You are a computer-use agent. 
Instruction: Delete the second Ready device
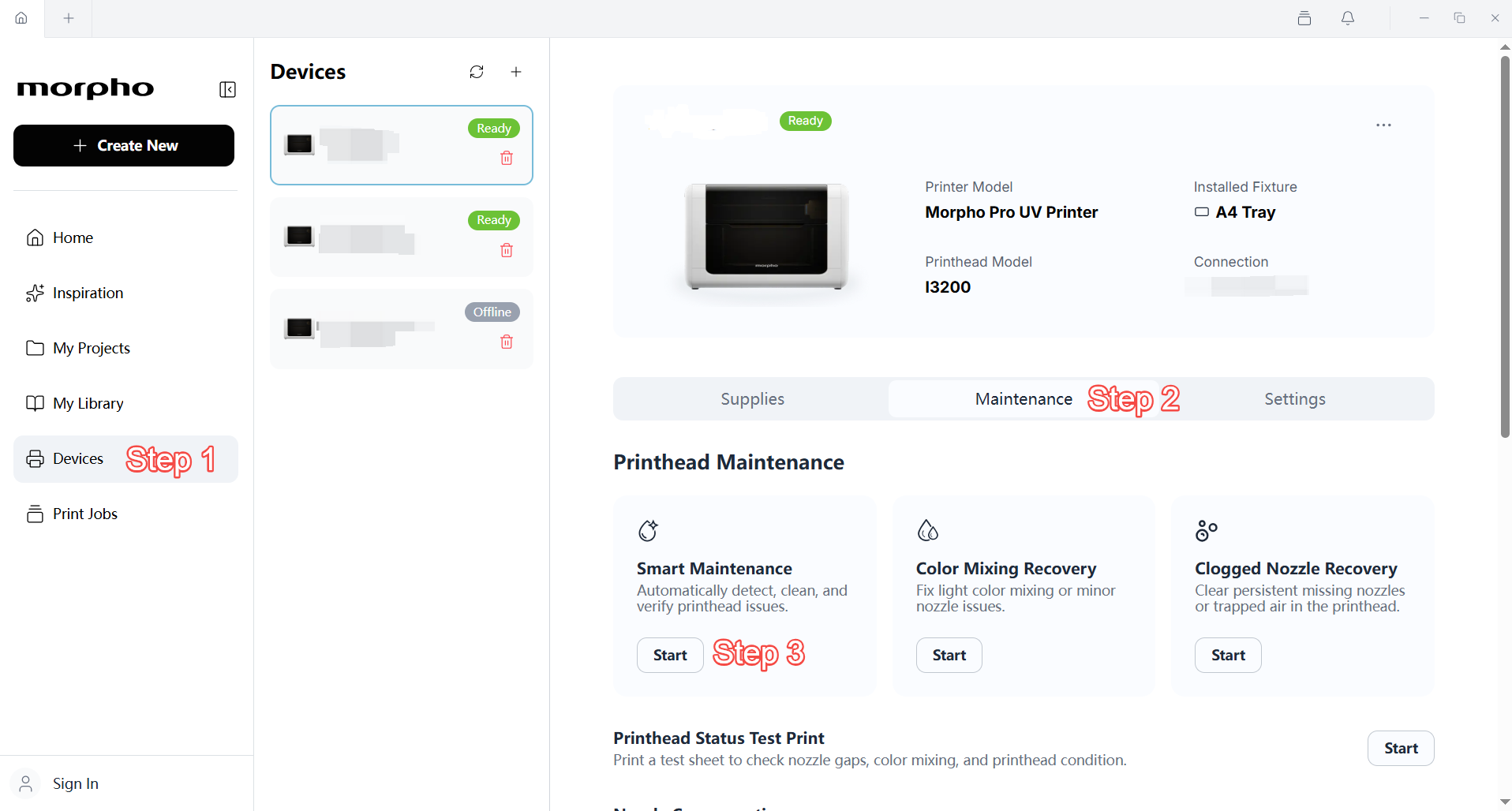point(507,250)
